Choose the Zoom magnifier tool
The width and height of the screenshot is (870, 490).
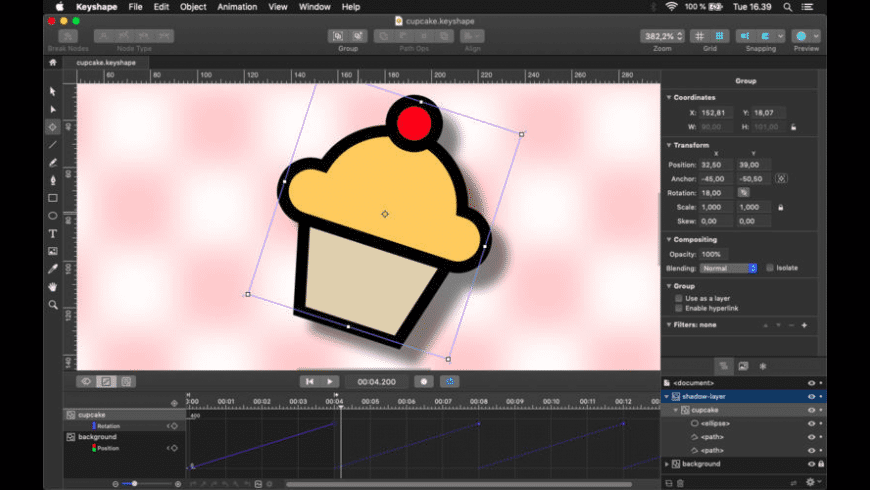pyautogui.click(x=53, y=305)
